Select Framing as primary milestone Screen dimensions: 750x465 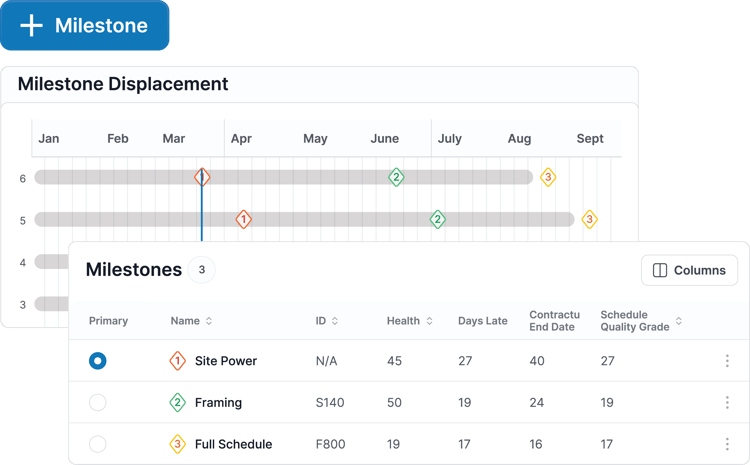point(98,402)
